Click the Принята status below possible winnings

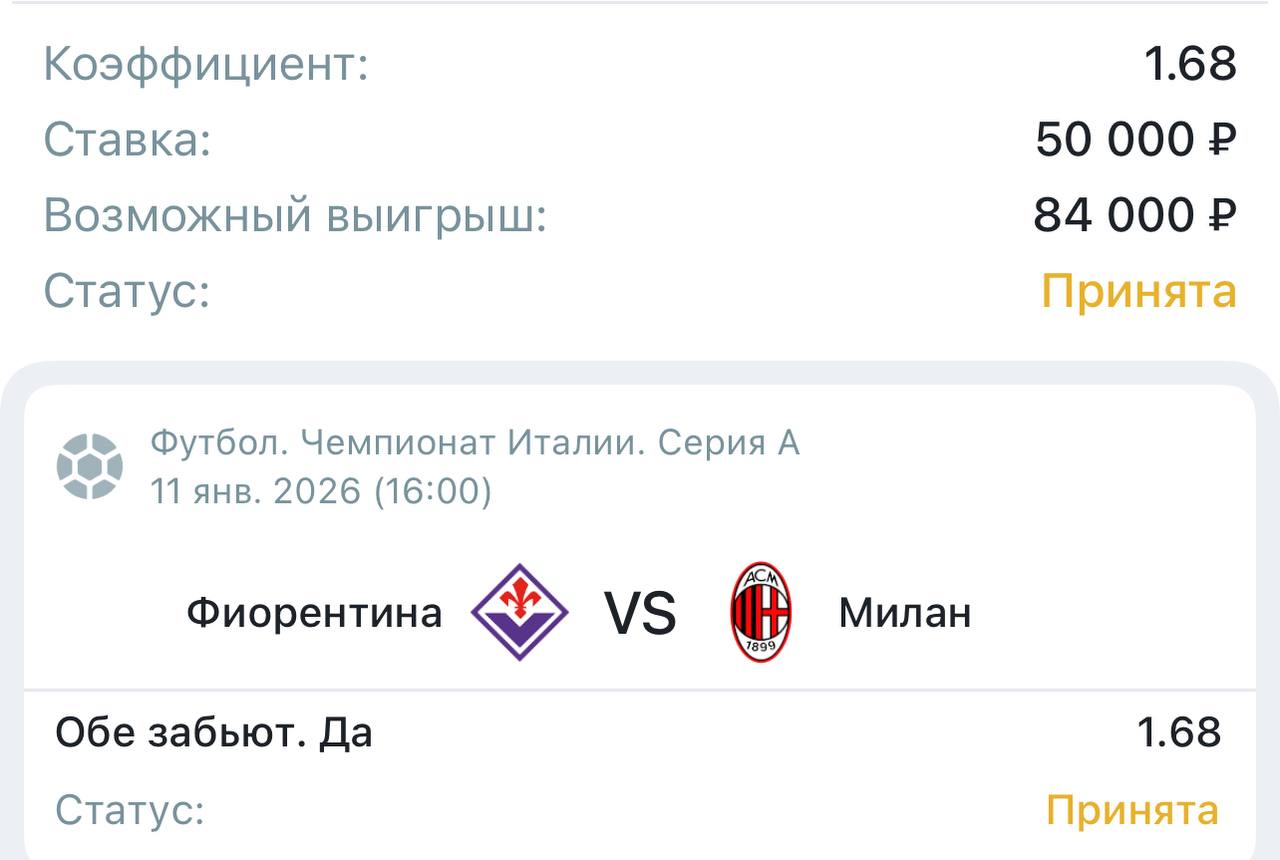tap(1139, 291)
